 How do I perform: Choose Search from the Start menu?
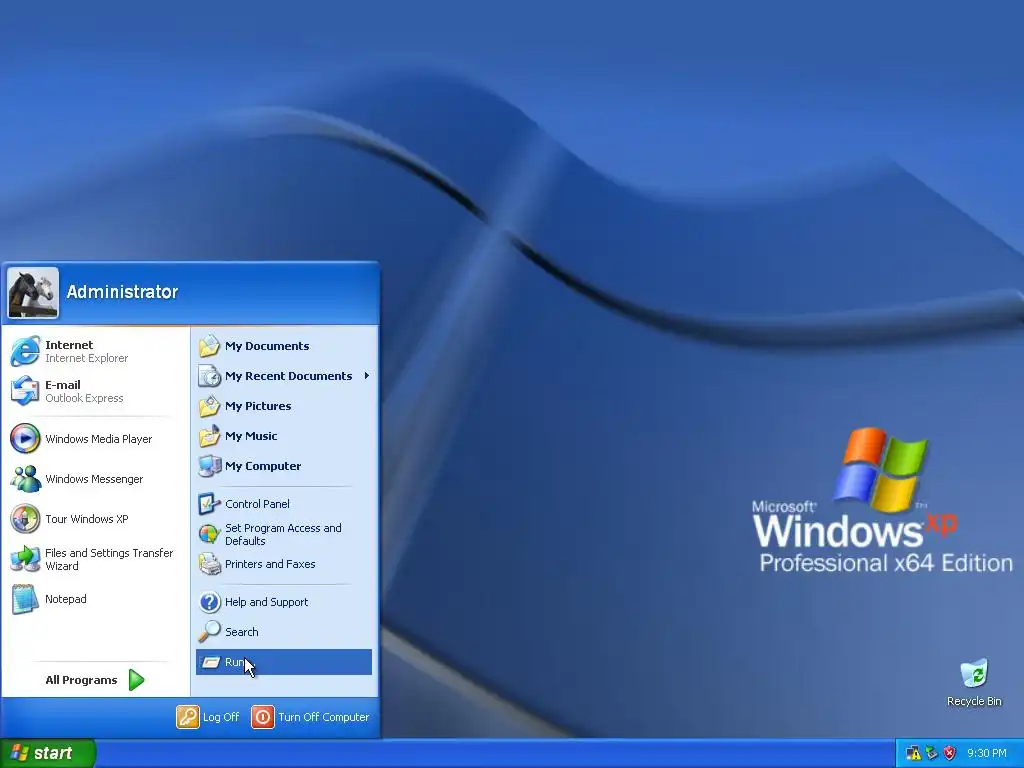coord(284,632)
